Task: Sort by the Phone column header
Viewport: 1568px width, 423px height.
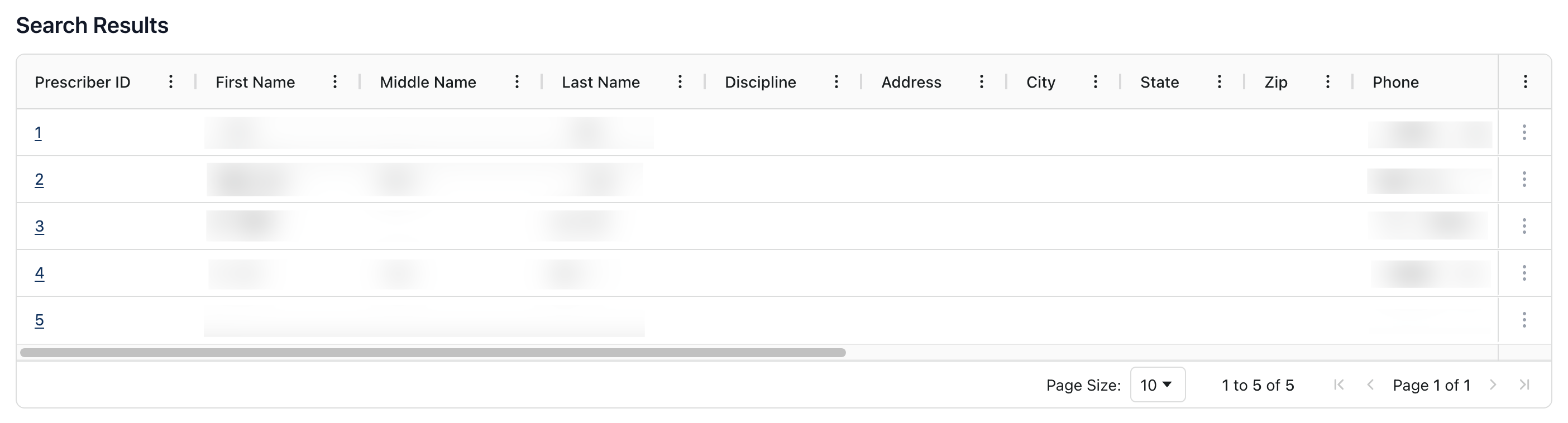Action: pyautogui.click(x=1395, y=82)
